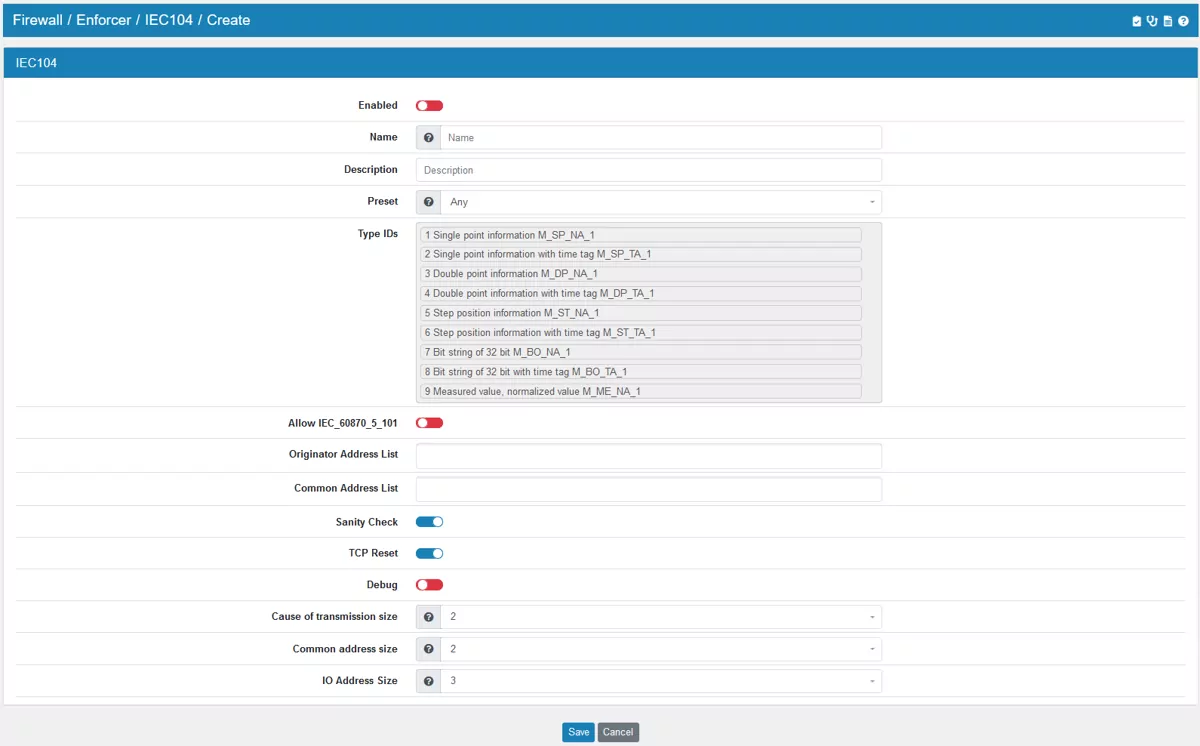
Task: Open the stethoscope diagnostics icon
Action: coord(1152,21)
